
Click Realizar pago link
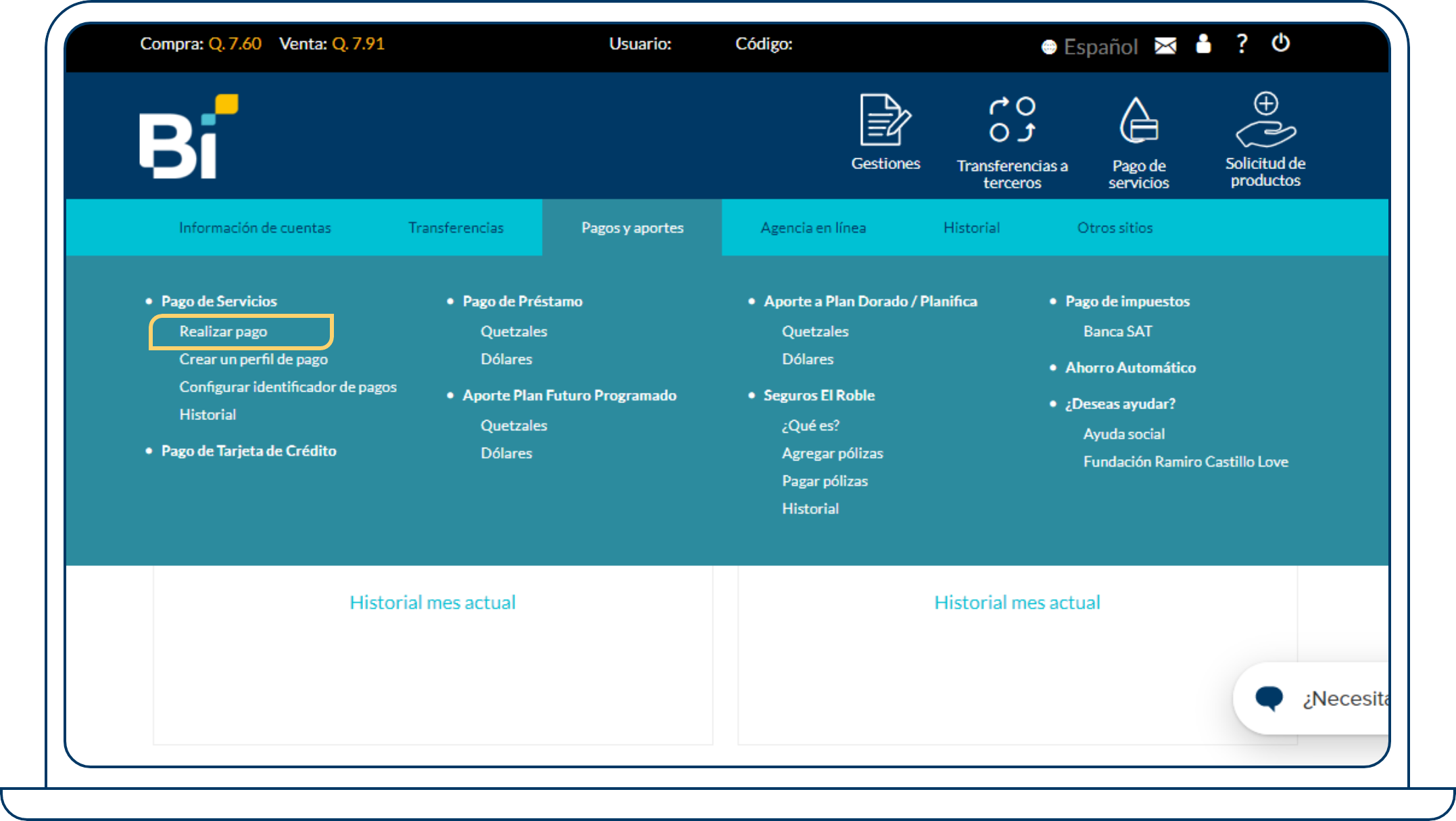[x=223, y=331]
